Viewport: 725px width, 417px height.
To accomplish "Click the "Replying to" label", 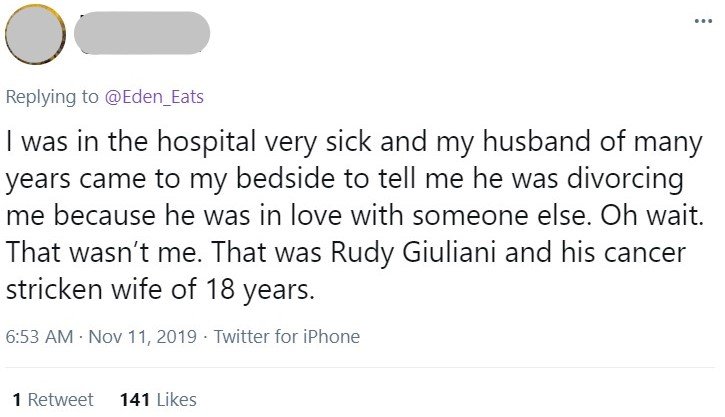I will click(52, 97).
